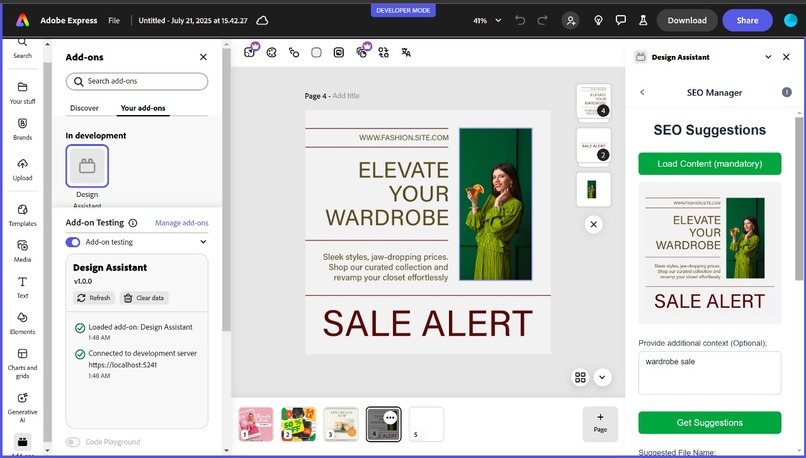Click the cloud sync status icon
This screenshot has width=806, height=458.
pyautogui.click(x=262, y=21)
